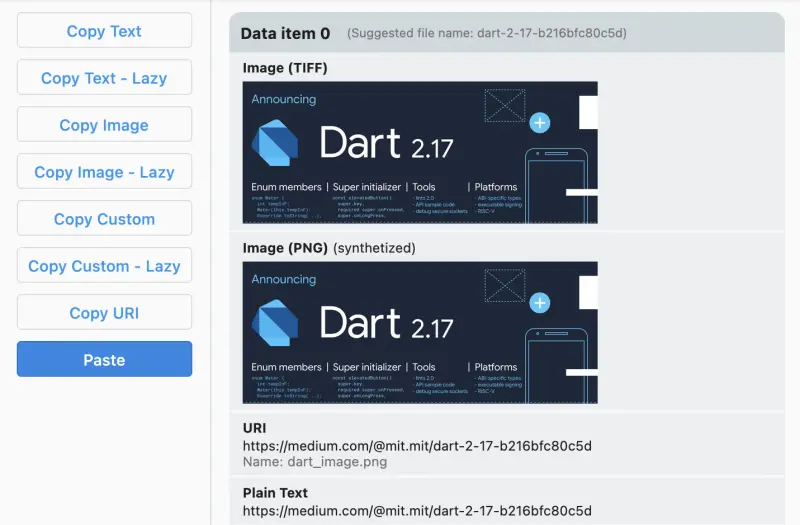Select the Copy Custom - Lazy button
The width and height of the screenshot is (800, 525).
tap(104, 265)
